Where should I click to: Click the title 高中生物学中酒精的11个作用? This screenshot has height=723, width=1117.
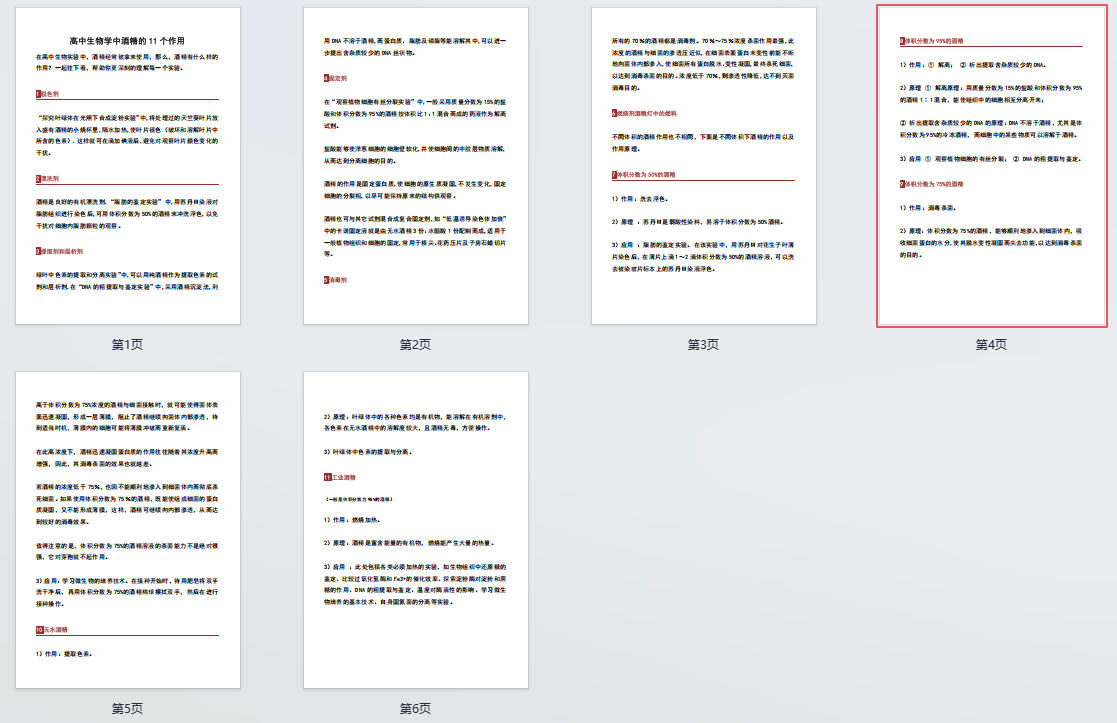127,41
